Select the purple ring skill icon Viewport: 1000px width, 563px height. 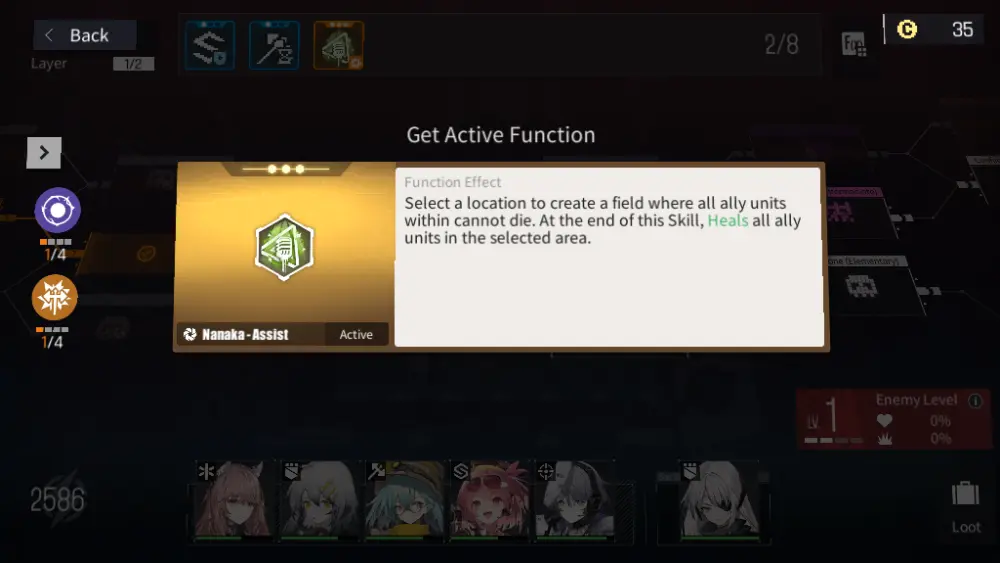click(57, 210)
